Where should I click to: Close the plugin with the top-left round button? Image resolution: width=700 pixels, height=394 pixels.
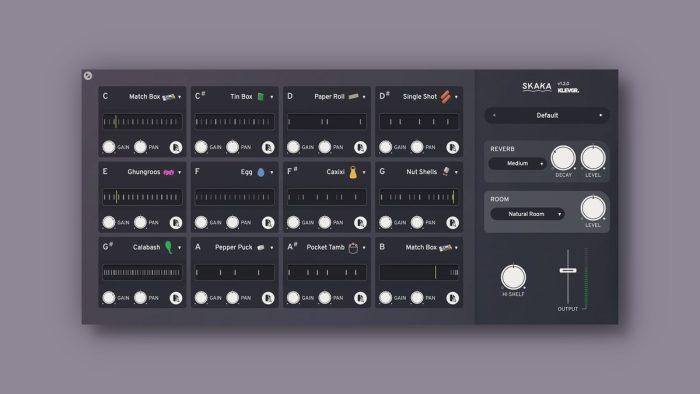(x=88, y=76)
